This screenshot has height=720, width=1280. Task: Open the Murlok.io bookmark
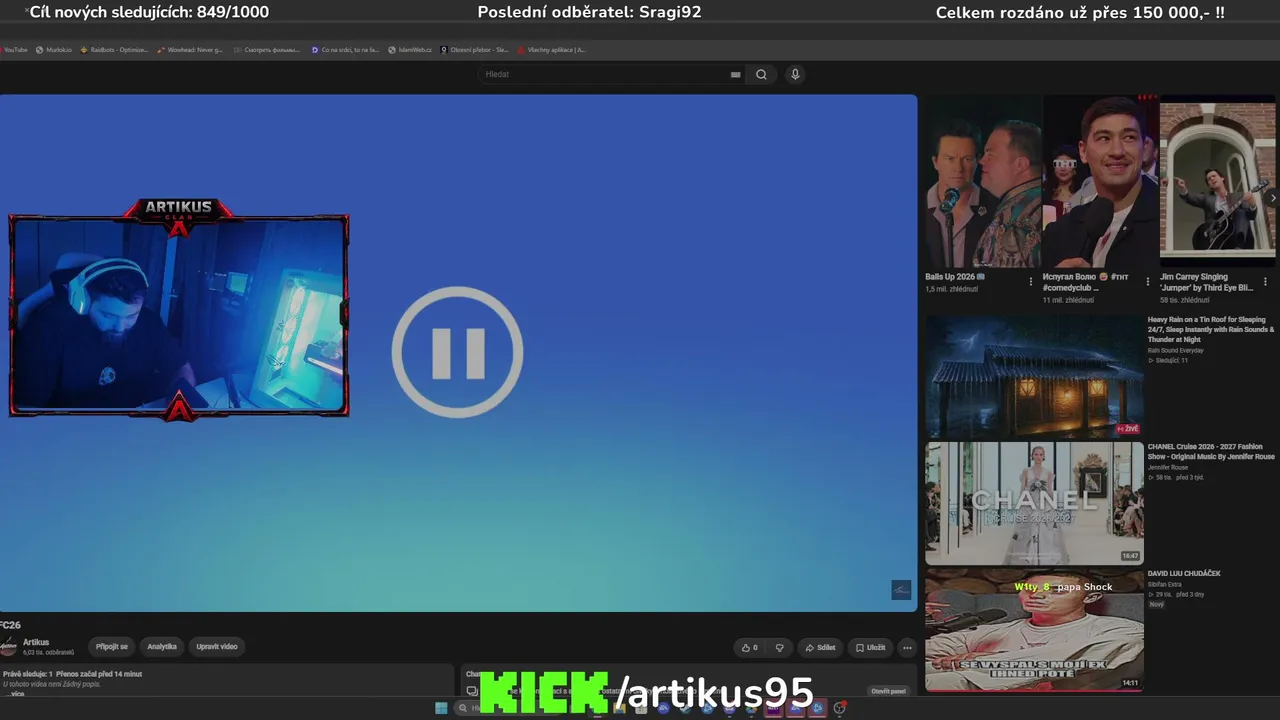tap(54, 50)
